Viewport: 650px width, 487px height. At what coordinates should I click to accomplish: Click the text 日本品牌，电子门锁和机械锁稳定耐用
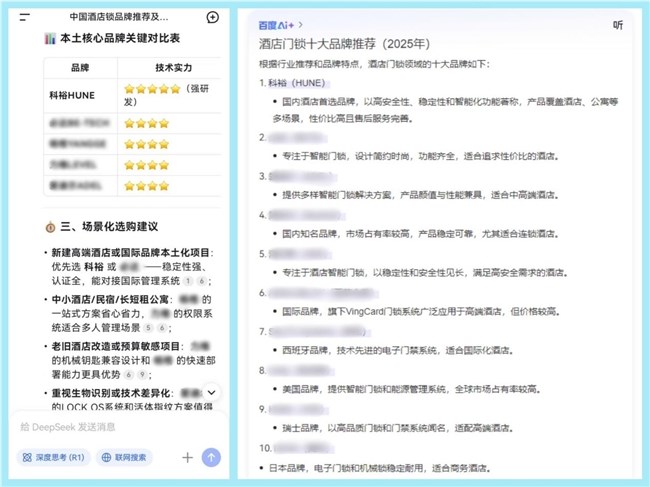(x=347, y=468)
